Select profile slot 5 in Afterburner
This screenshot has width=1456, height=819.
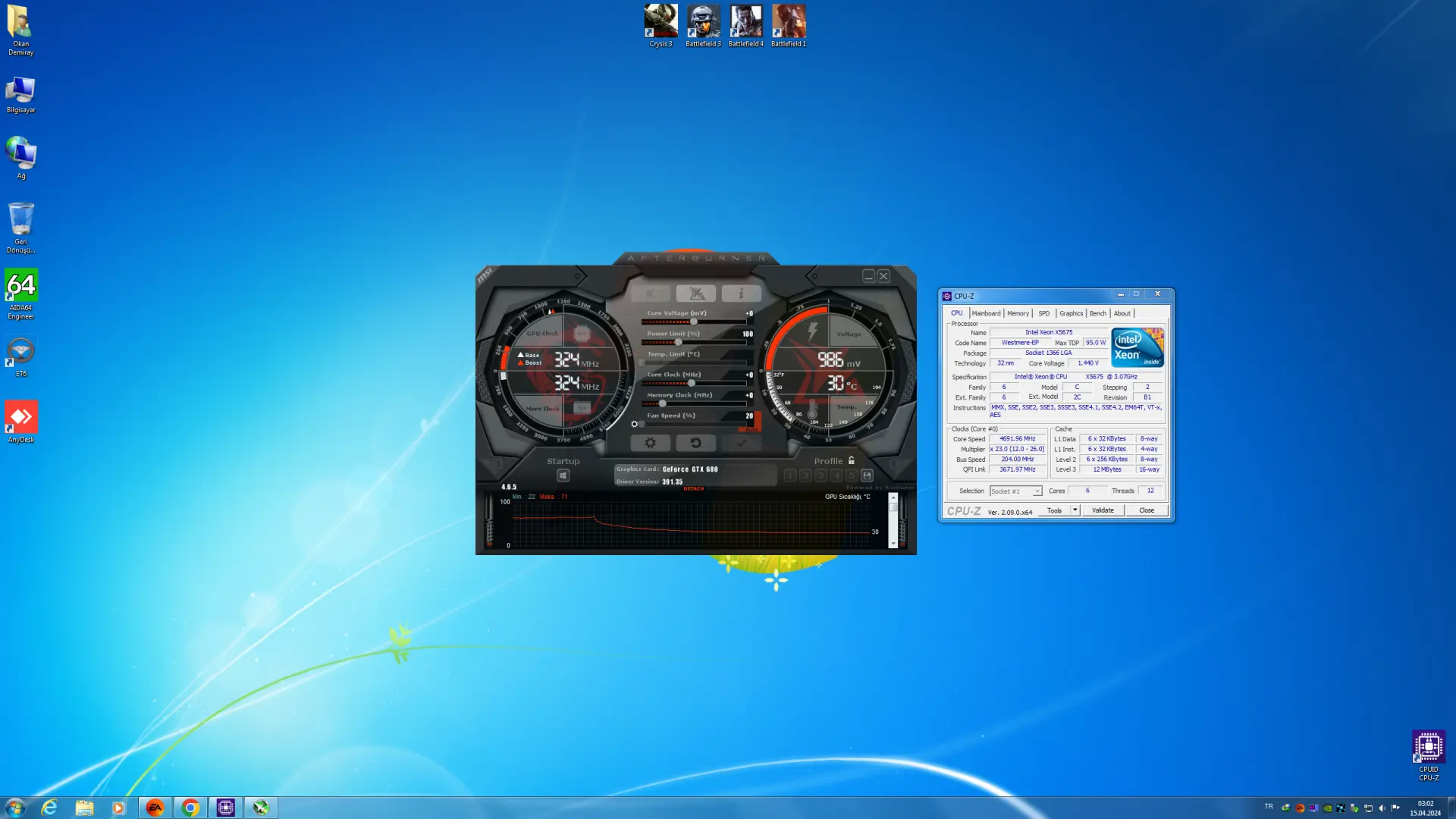click(x=851, y=475)
